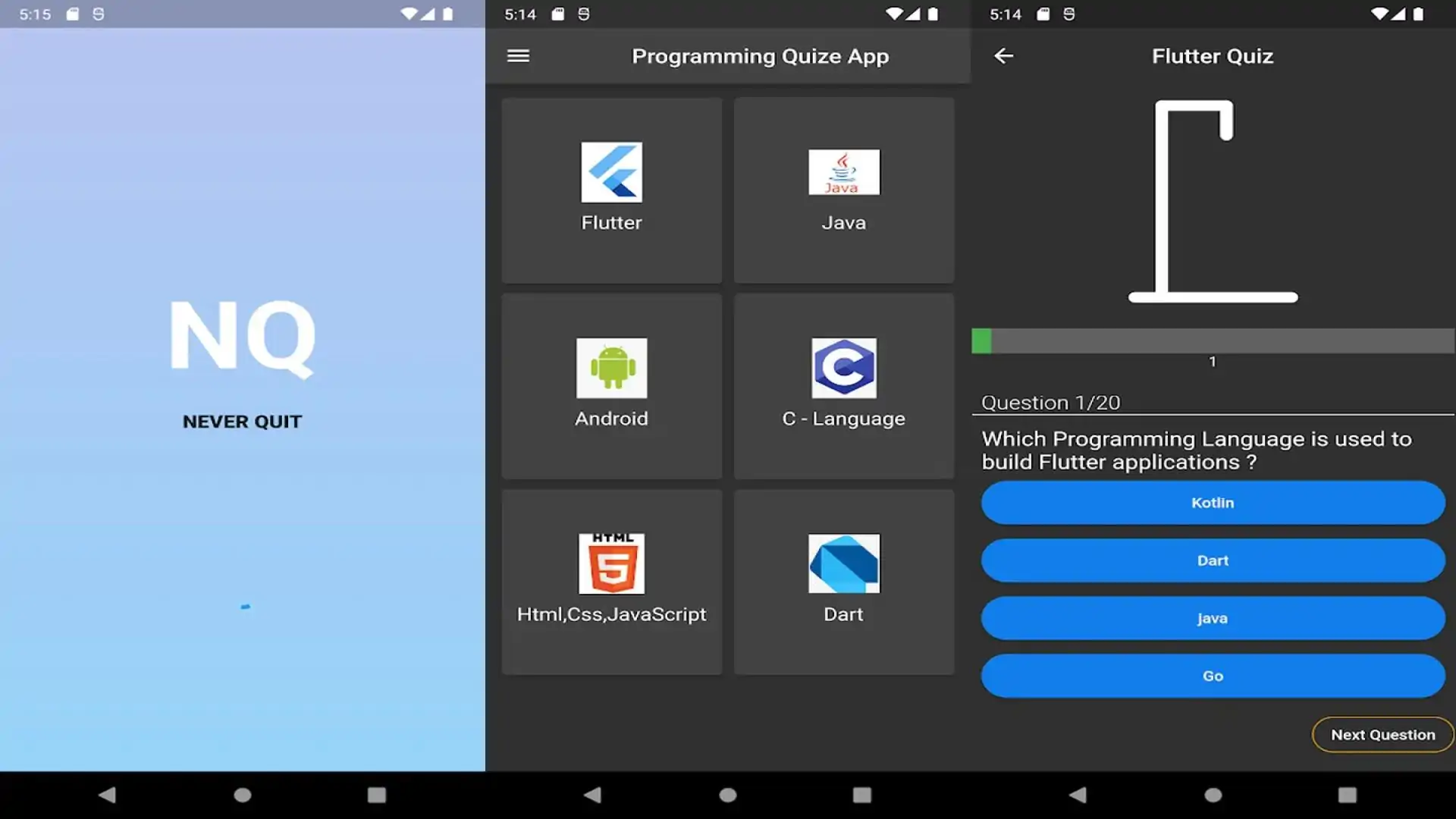Screen dimensions: 1456x819
Task: Click the 'Java' category label
Action: [844, 222]
